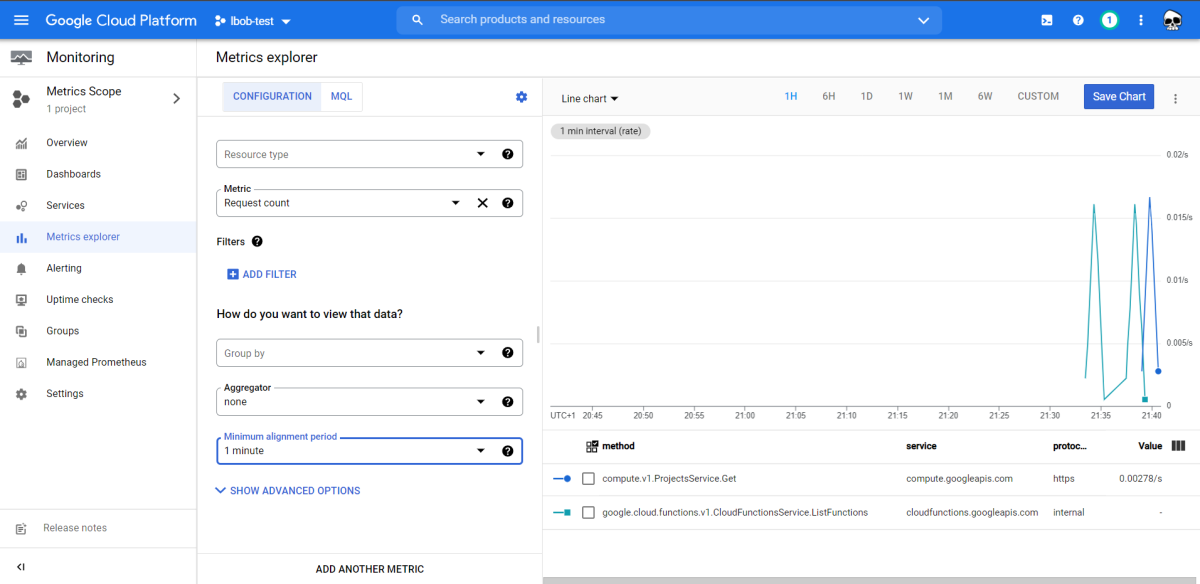Open Managed Prometheus from the sidebar
1200x584 pixels.
point(97,361)
